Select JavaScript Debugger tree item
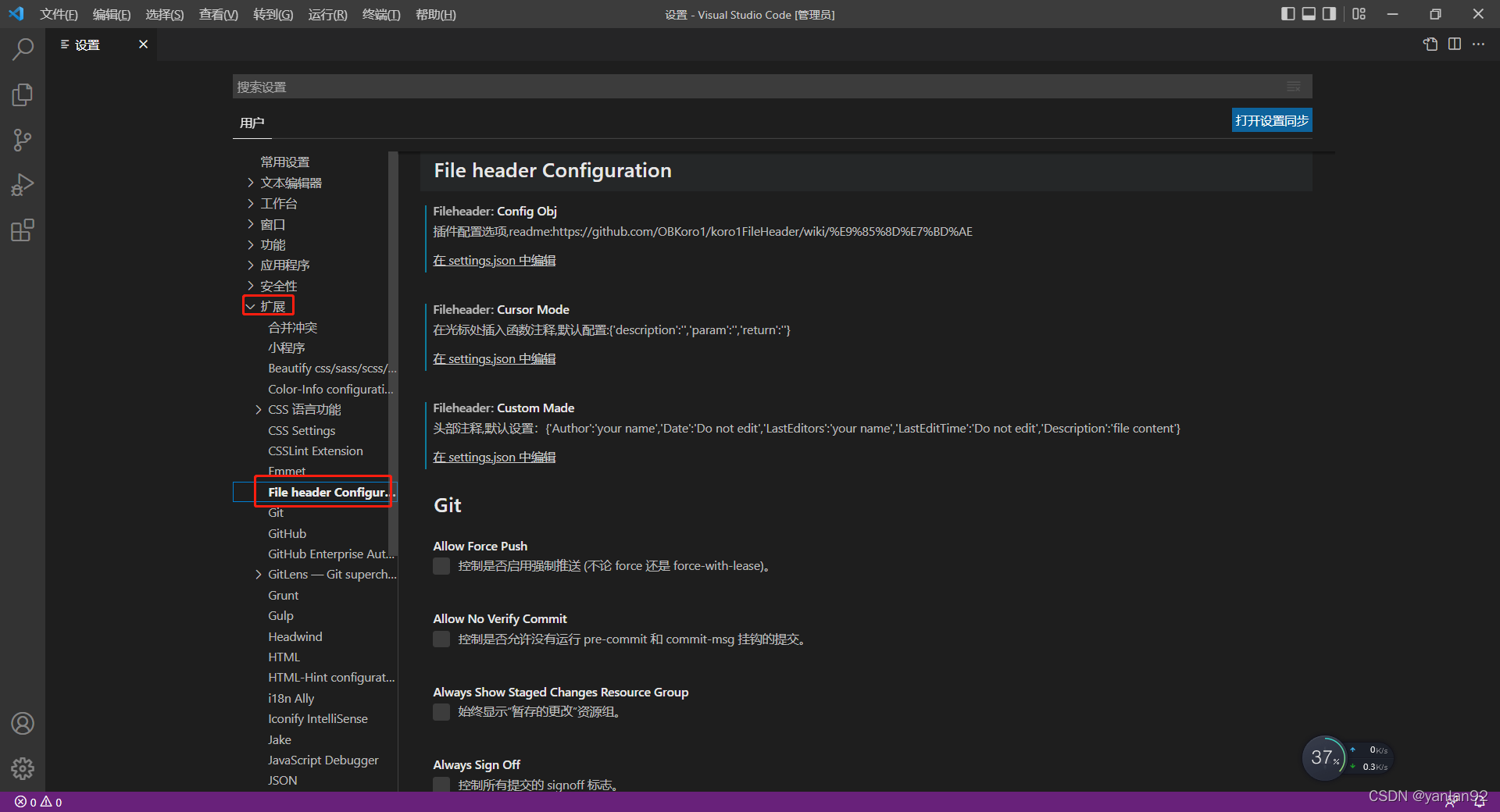This screenshot has height=812, width=1500. (x=323, y=760)
